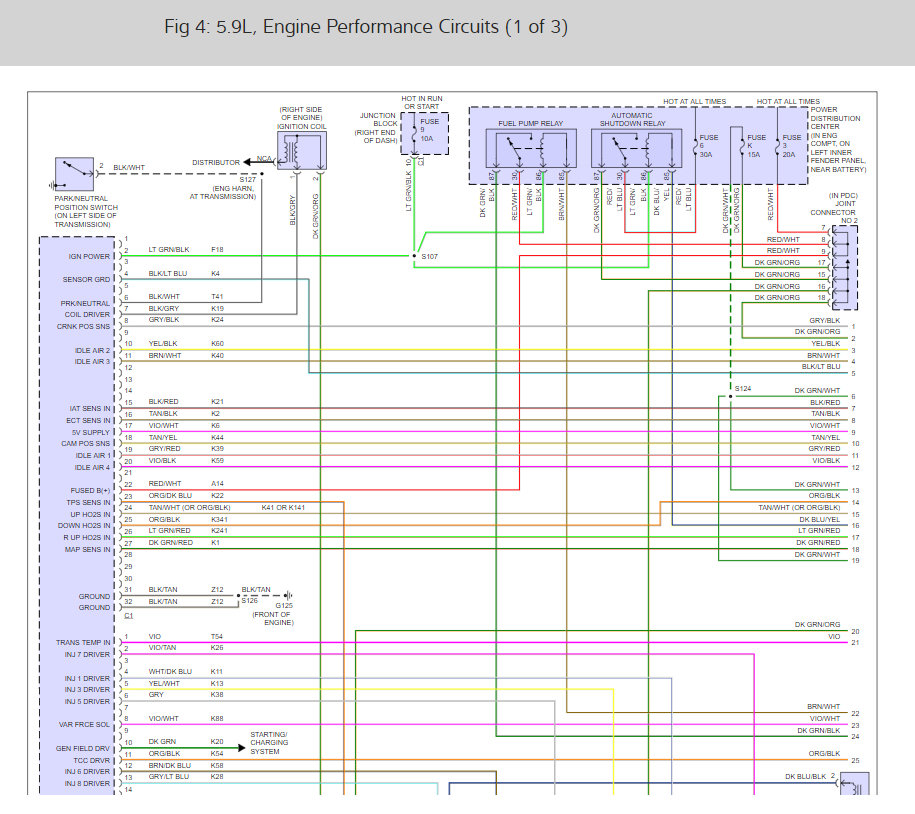
Task: Click the S124 splice dot
Action: 730,397
